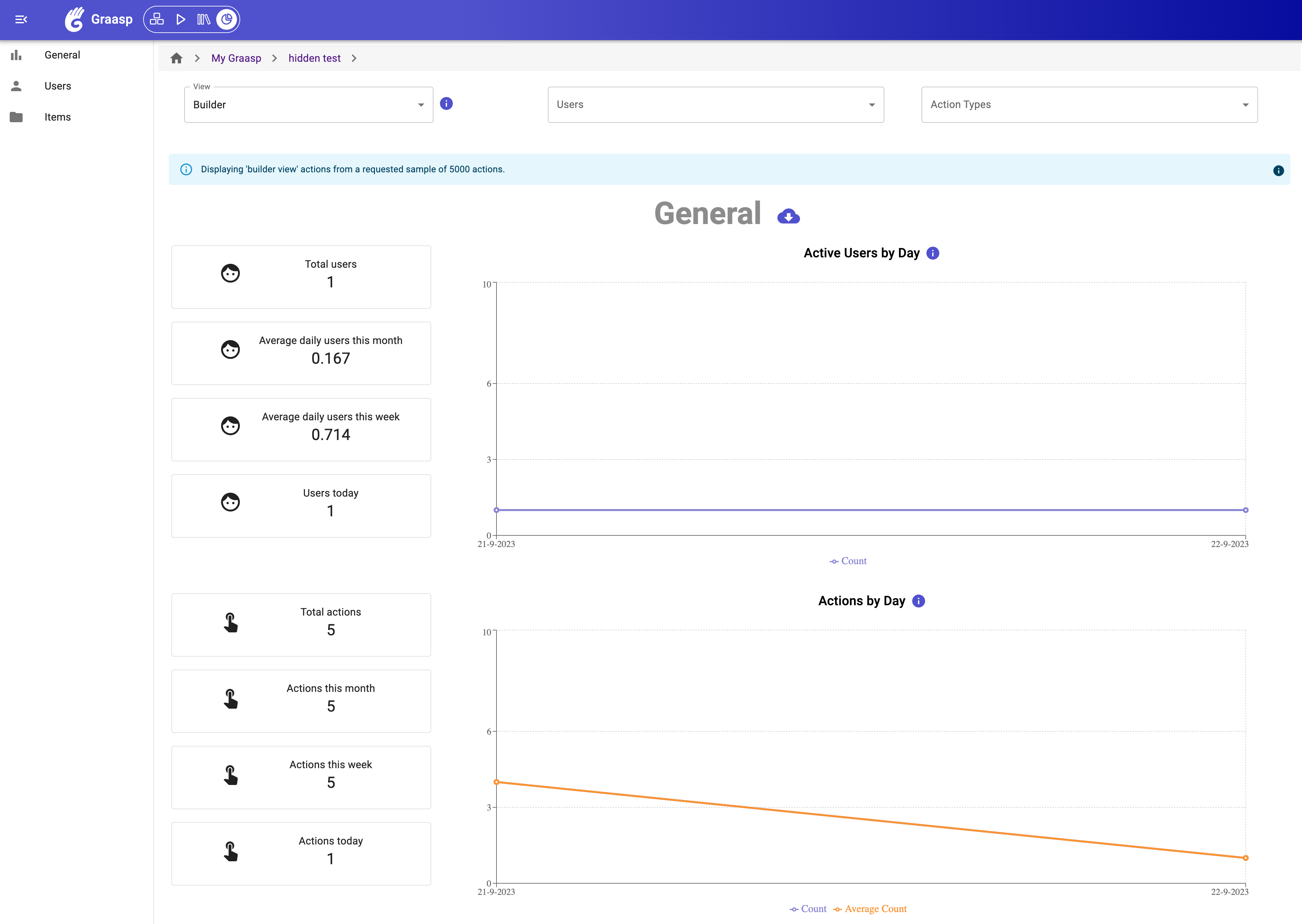
Task: Click the Active Users by Day title
Action: coord(861,253)
